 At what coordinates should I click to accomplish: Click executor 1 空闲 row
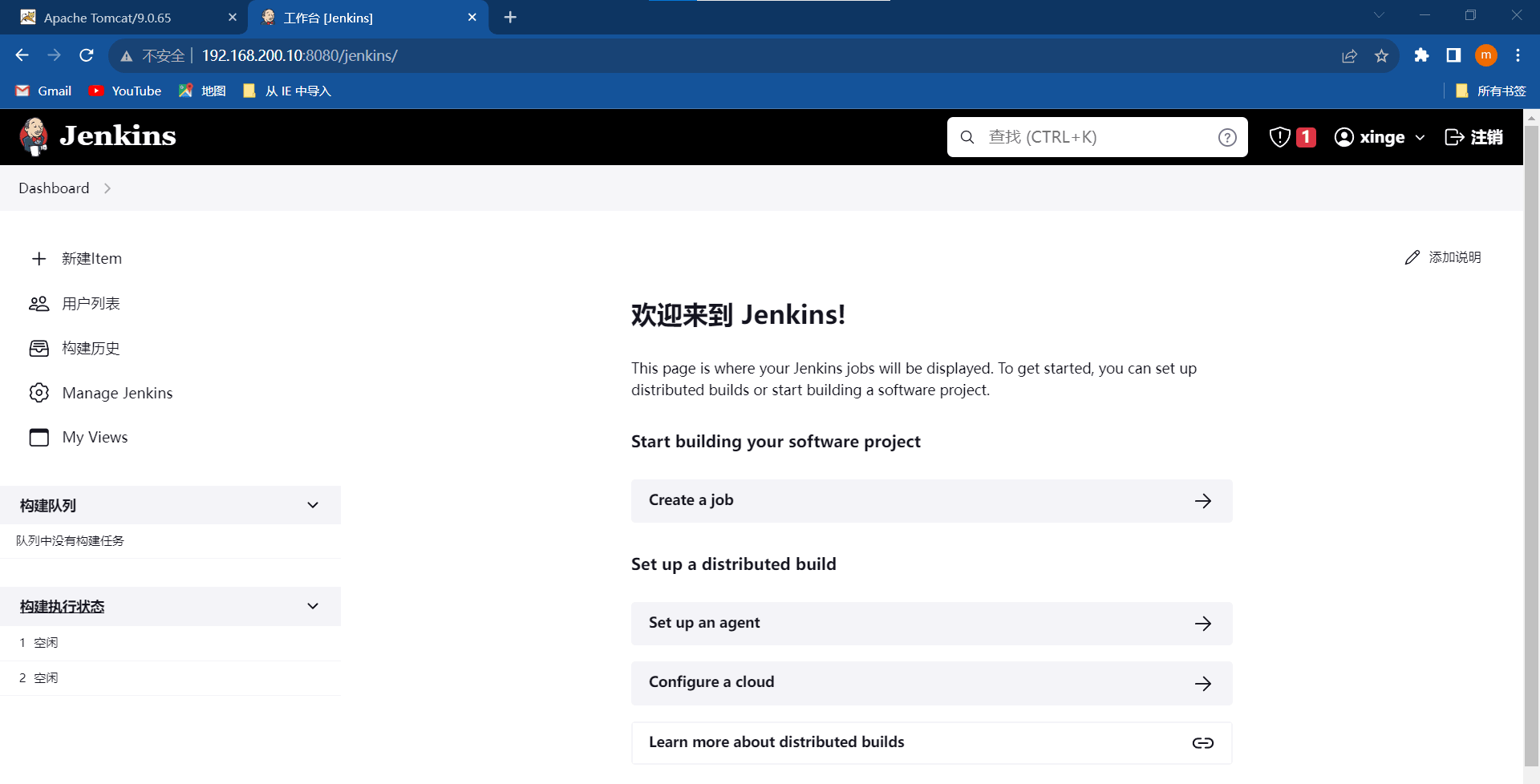tap(170, 643)
